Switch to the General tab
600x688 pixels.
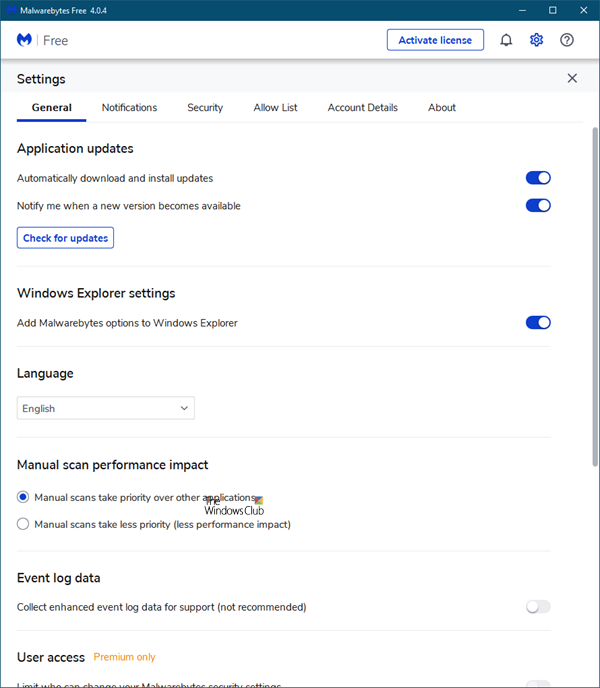coord(51,108)
